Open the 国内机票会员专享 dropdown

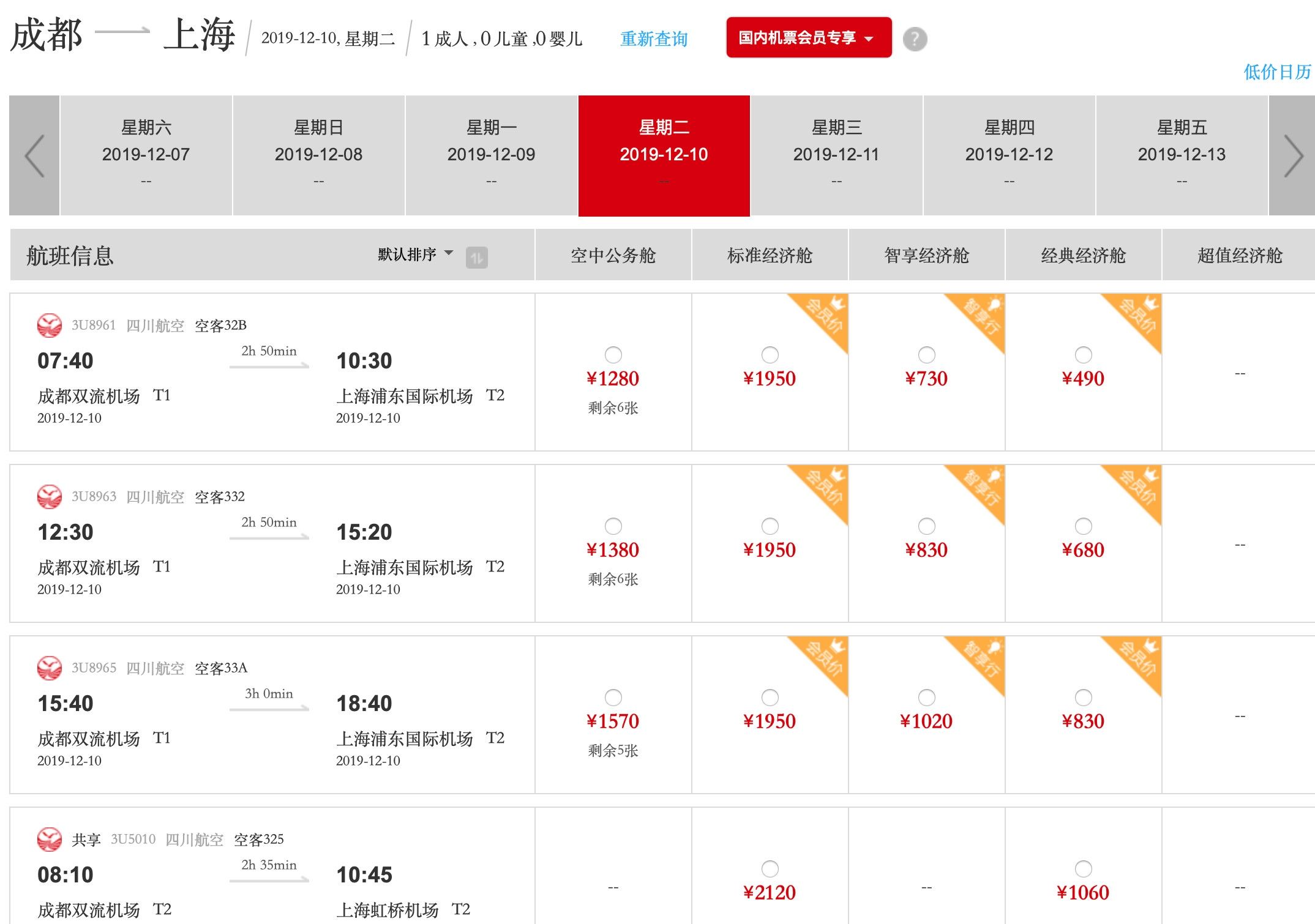click(x=808, y=38)
